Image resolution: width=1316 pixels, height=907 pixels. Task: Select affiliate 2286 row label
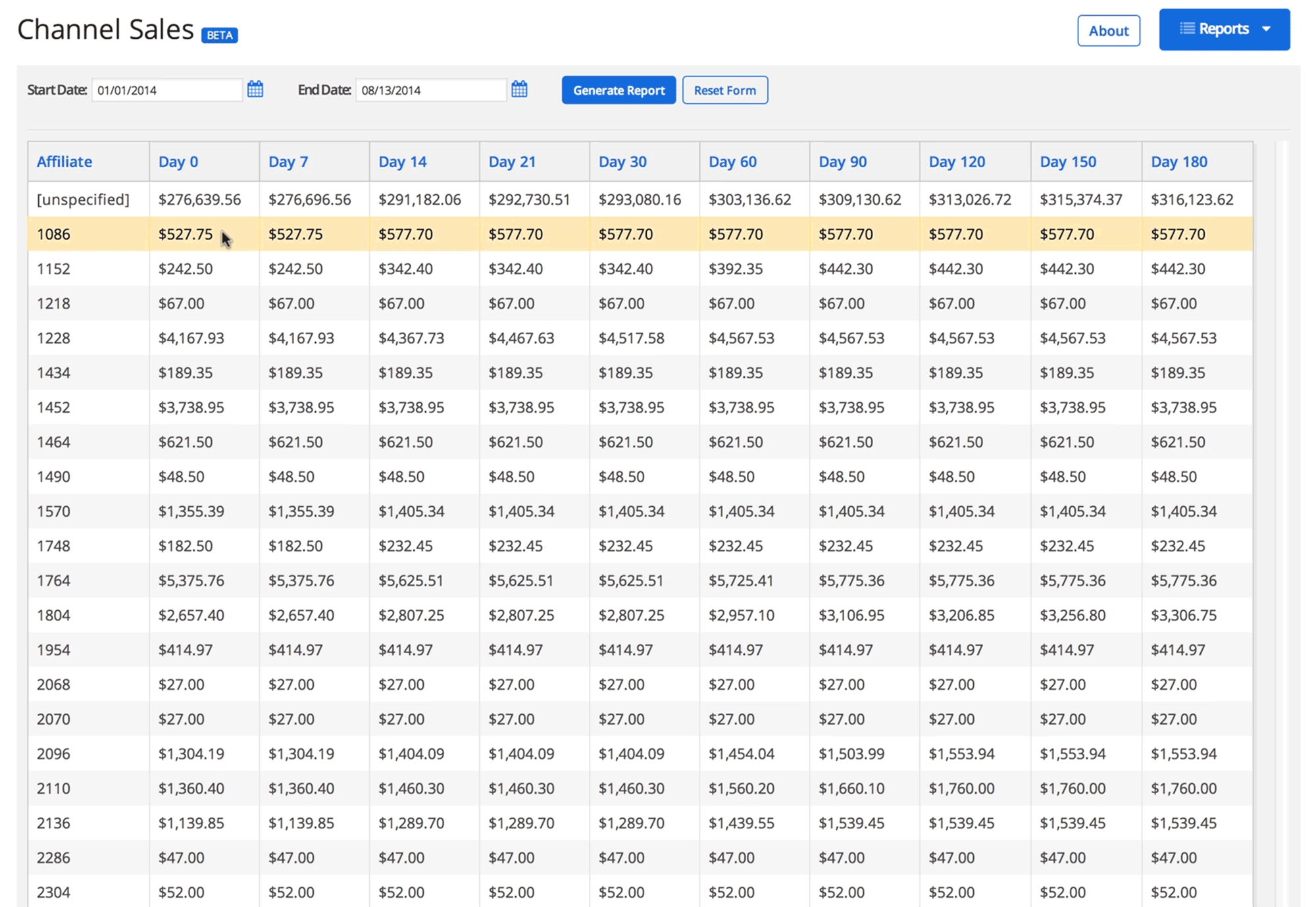click(x=53, y=858)
